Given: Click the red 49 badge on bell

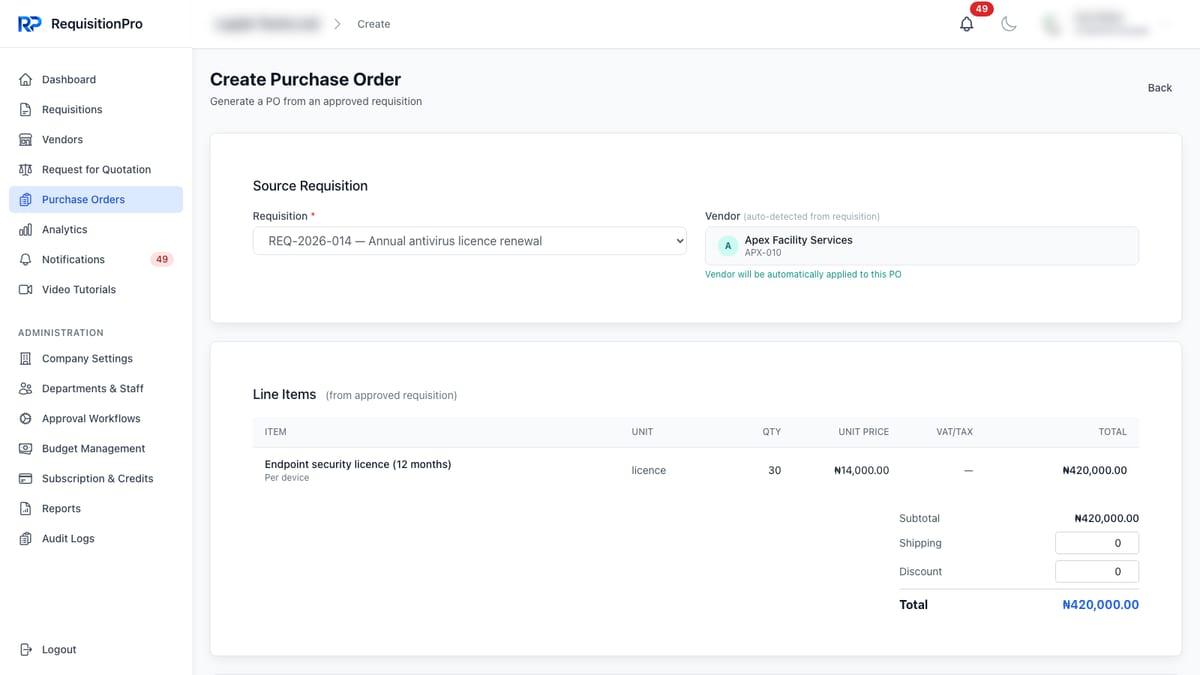Looking at the screenshot, I should pyautogui.click(x=981, y=9).
